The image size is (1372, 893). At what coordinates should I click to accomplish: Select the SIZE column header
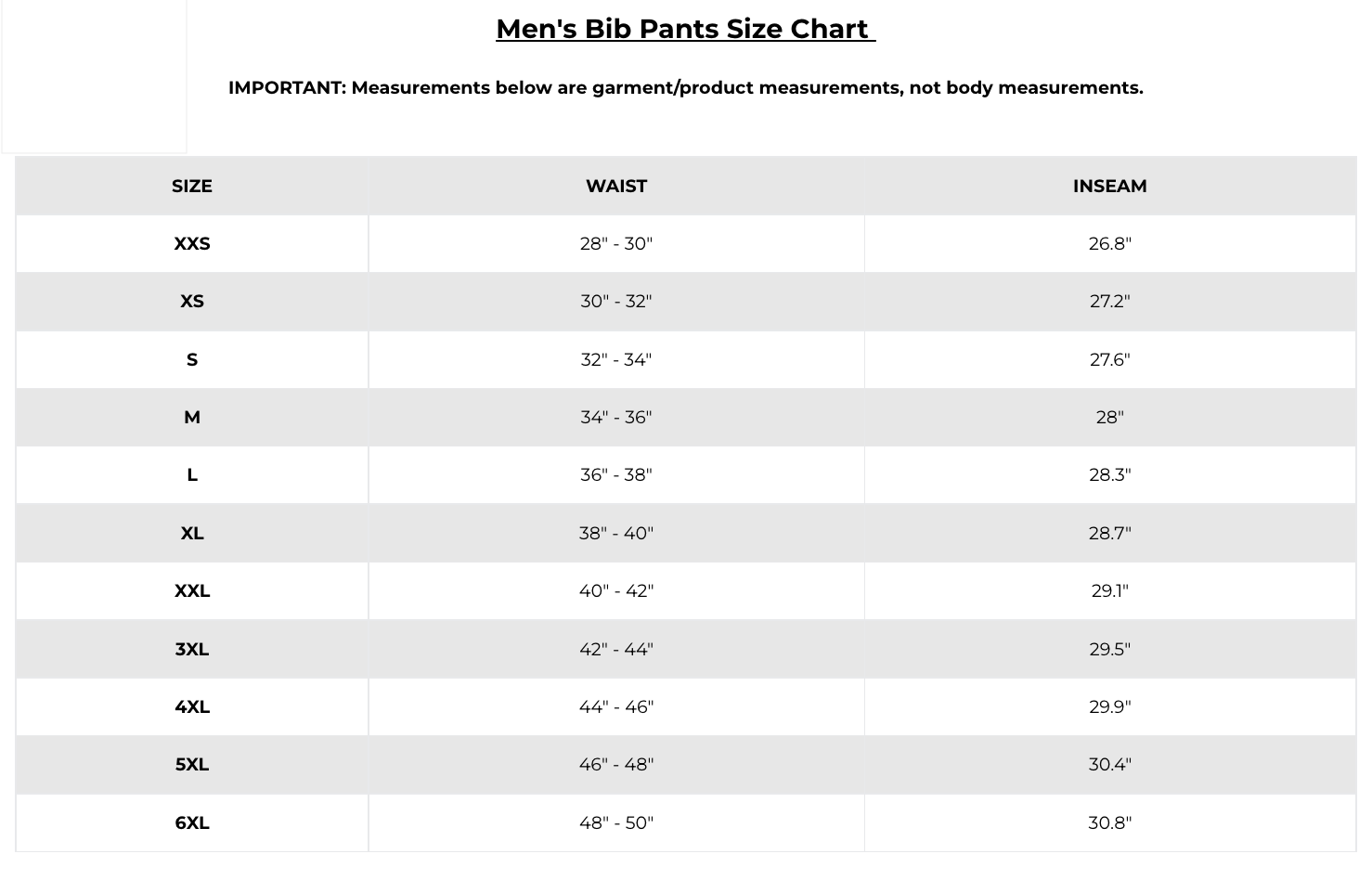(x=192, y=186)
